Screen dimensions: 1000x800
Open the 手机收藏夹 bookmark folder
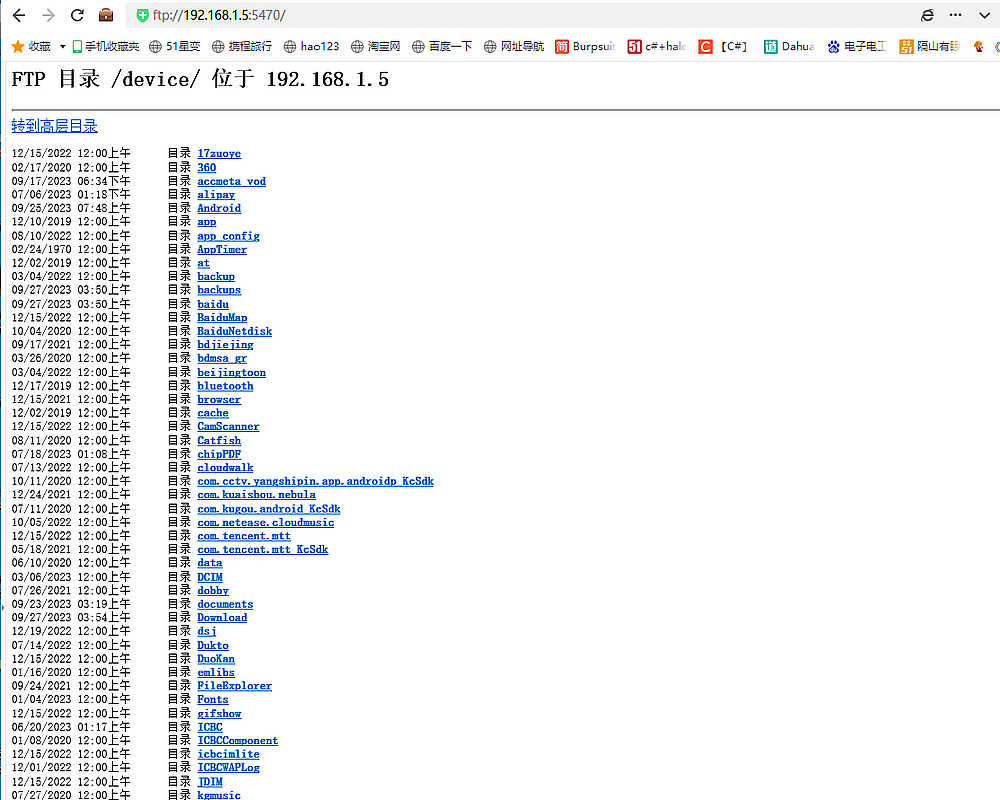click(x=105, y=46)
